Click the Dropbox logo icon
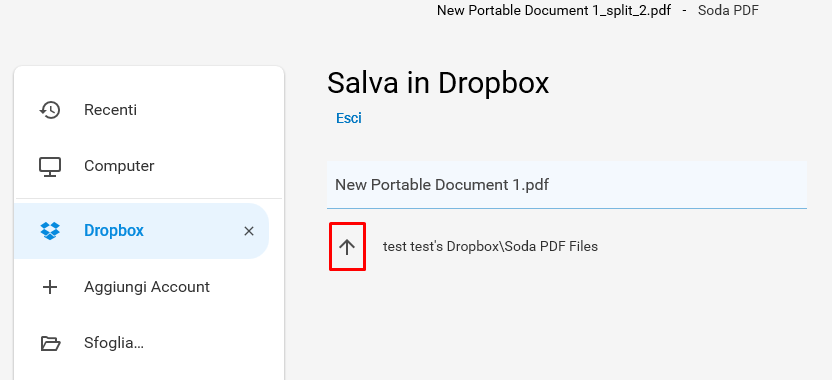 click(x=50, y=231)
